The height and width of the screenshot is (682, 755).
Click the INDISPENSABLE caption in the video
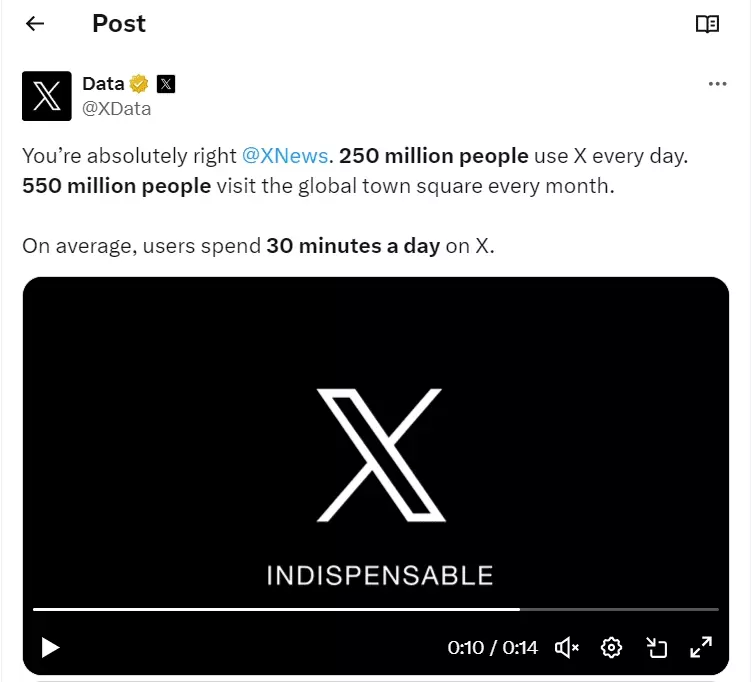pyautogui.click(x=379, y=575)
